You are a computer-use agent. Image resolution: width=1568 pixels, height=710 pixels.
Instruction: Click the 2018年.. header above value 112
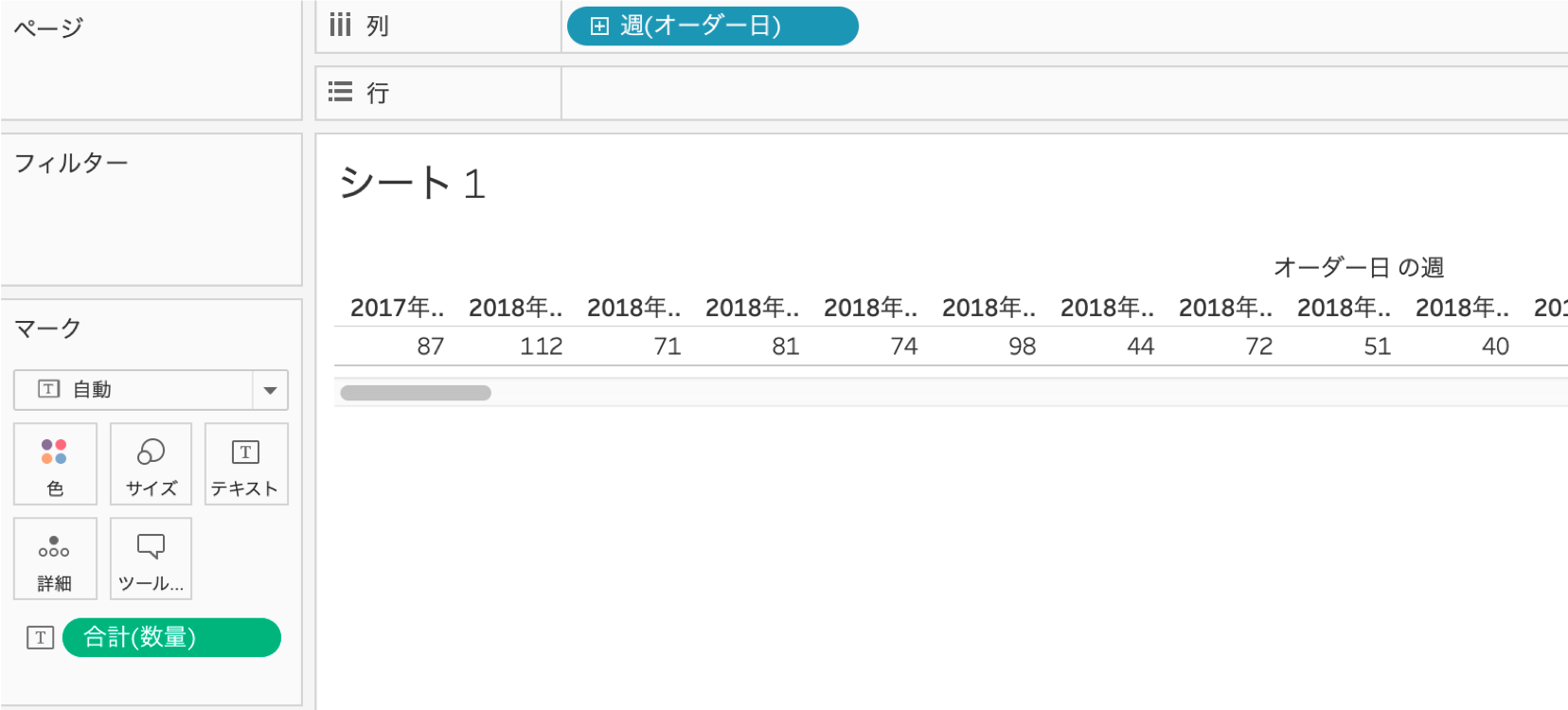coord(515,308)
